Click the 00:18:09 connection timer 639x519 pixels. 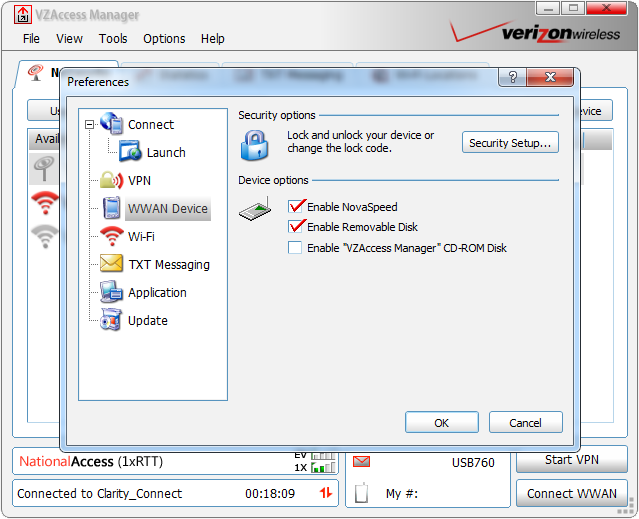270,493
